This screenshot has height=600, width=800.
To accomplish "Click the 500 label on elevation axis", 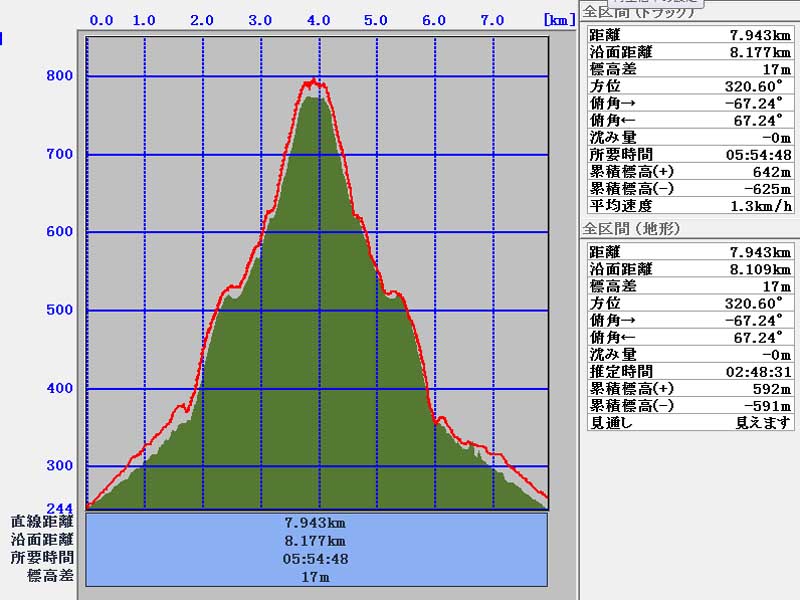I will click(x=58, y=310).
